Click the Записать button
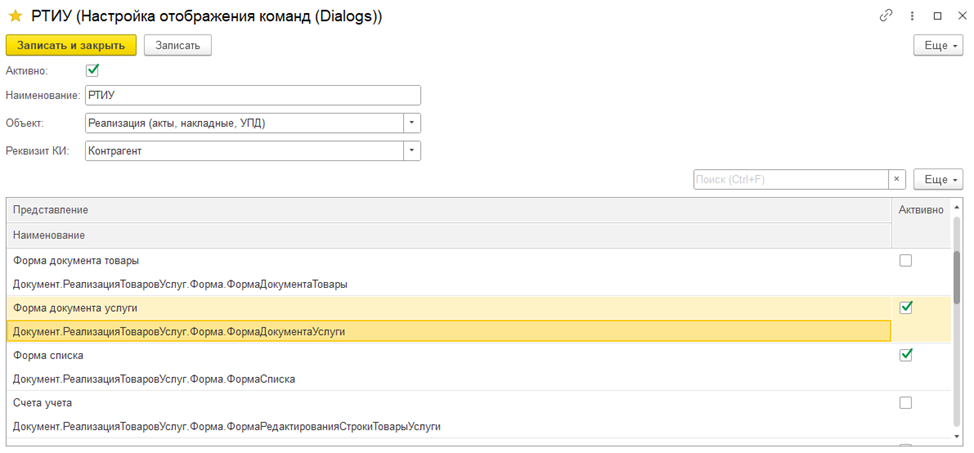The width and height of the screenshot is (974, 453). (x=177, y=45)
